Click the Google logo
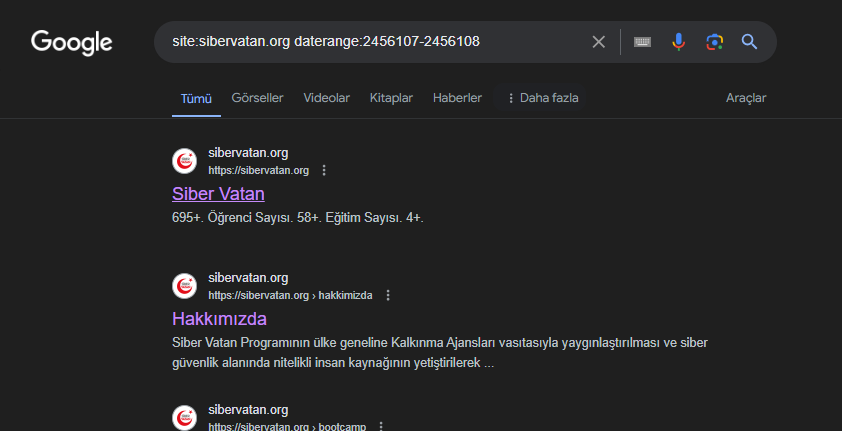The width and height of the screenshot is (842, 431). tap(72, 42)
